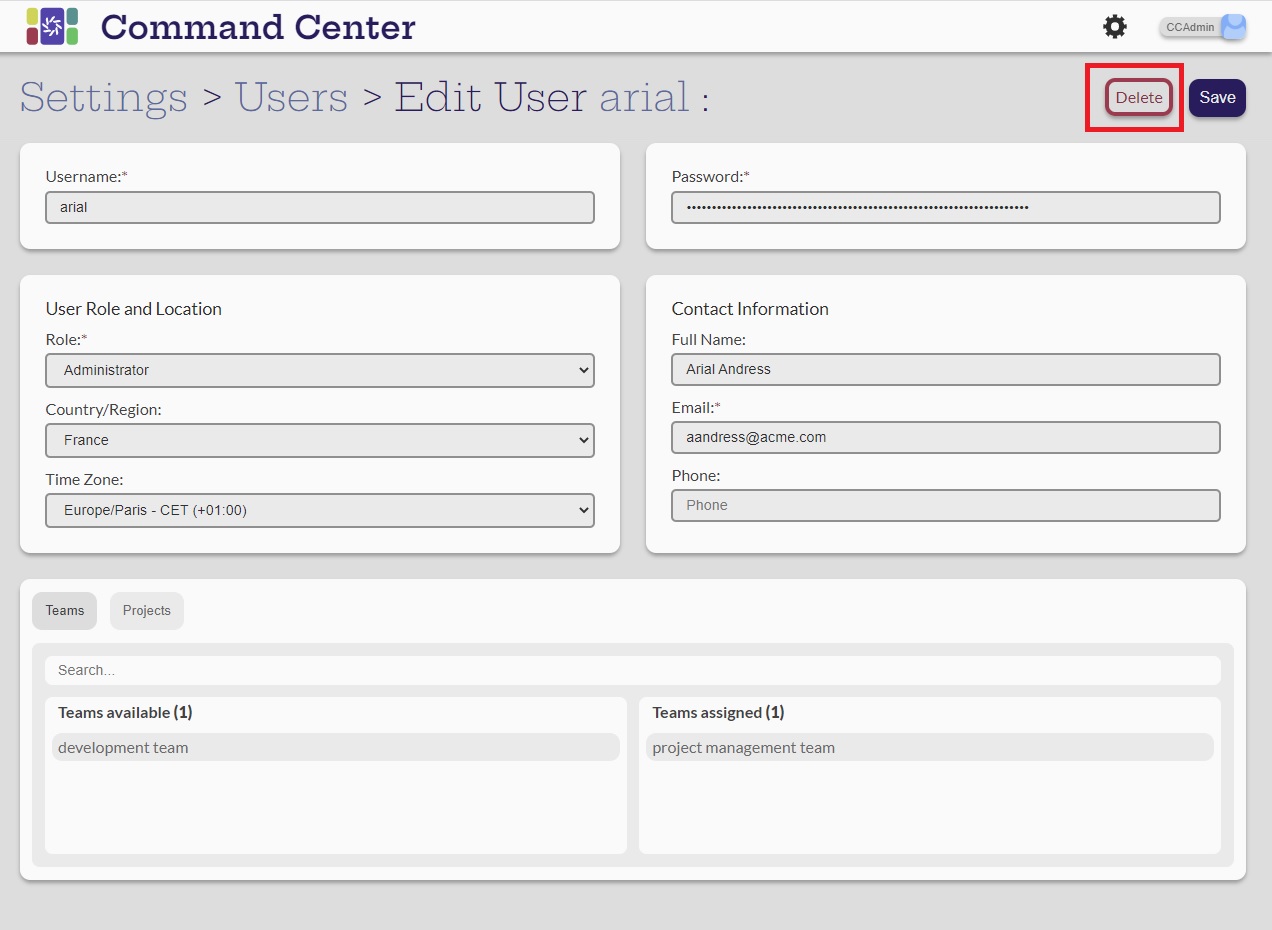Image resolution: width=1272 pixels, height=930 pixels.
Task: Focus the Password field
Action: tap(945, 208)
